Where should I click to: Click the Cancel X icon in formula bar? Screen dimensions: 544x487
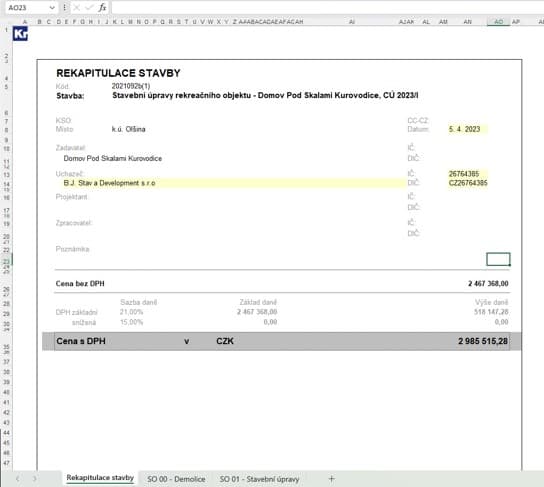click(77, 7)
